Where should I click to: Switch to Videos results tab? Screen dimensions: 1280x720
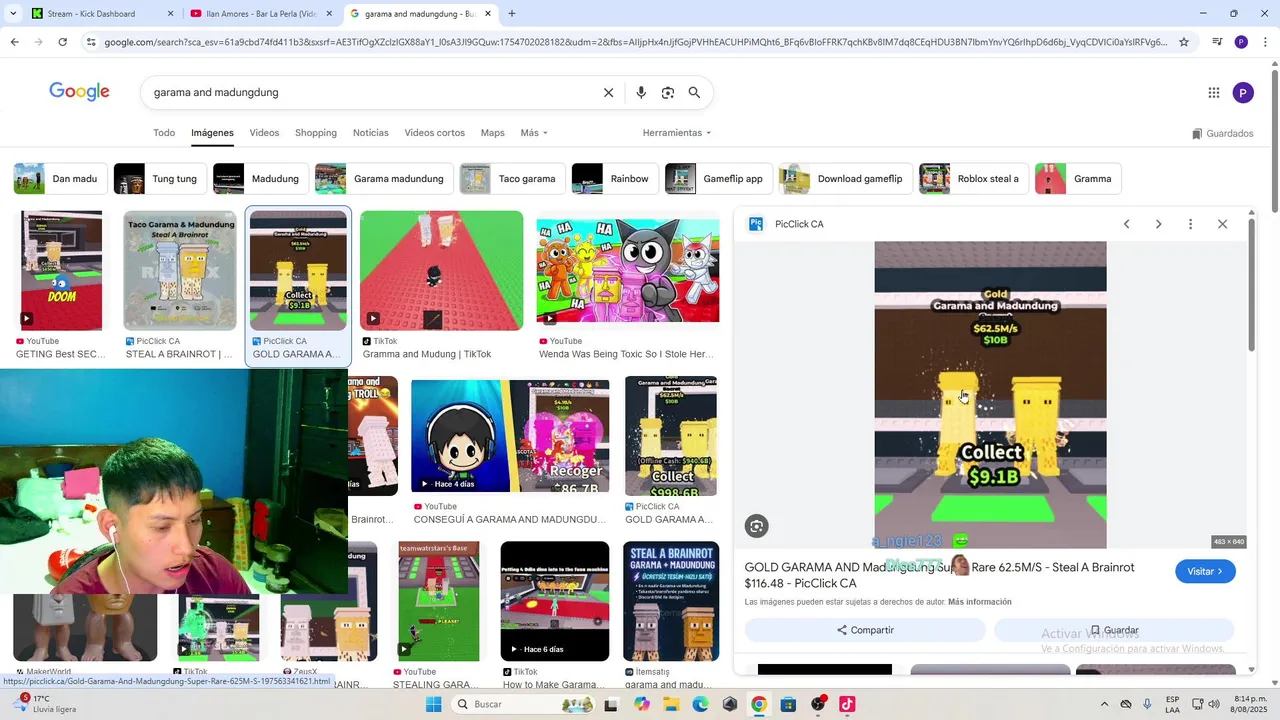(x=264, y=133)
